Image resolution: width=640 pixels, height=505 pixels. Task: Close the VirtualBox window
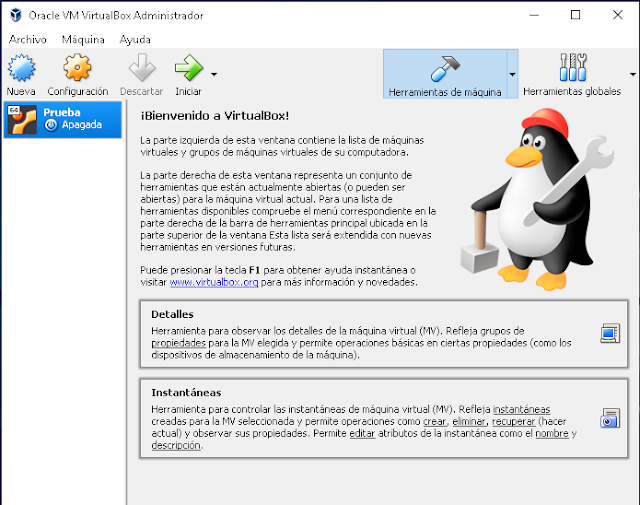point(618,15)
